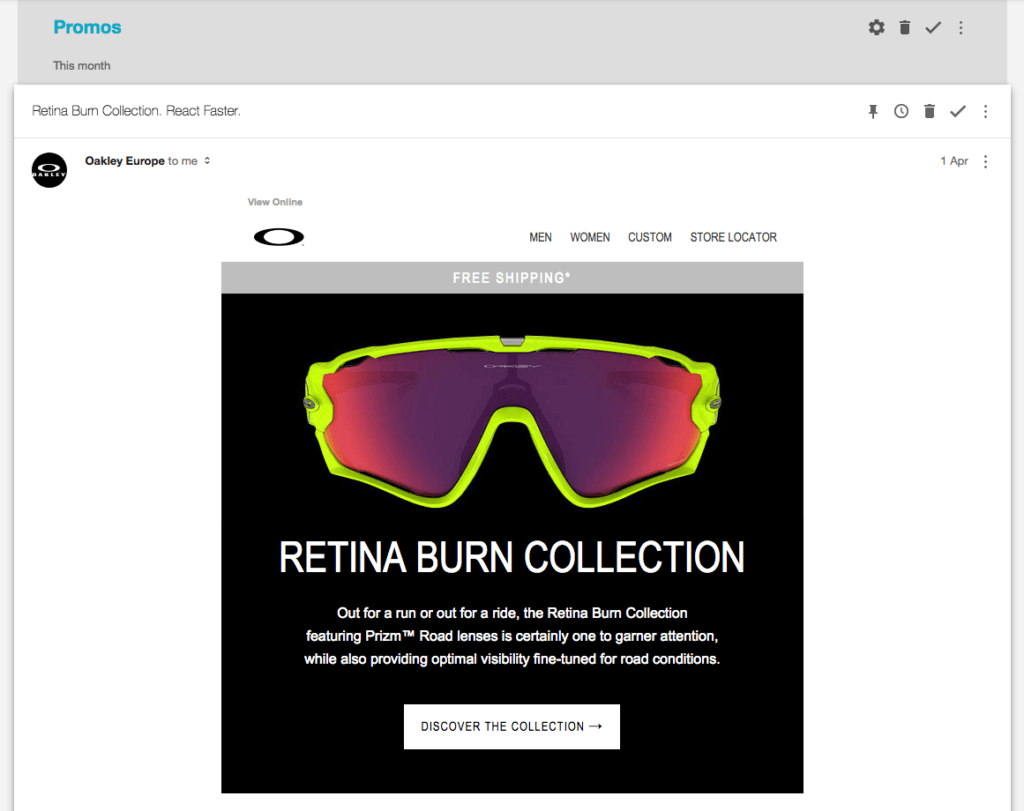Mark all Promos done with checkmark

click(933, 27)
